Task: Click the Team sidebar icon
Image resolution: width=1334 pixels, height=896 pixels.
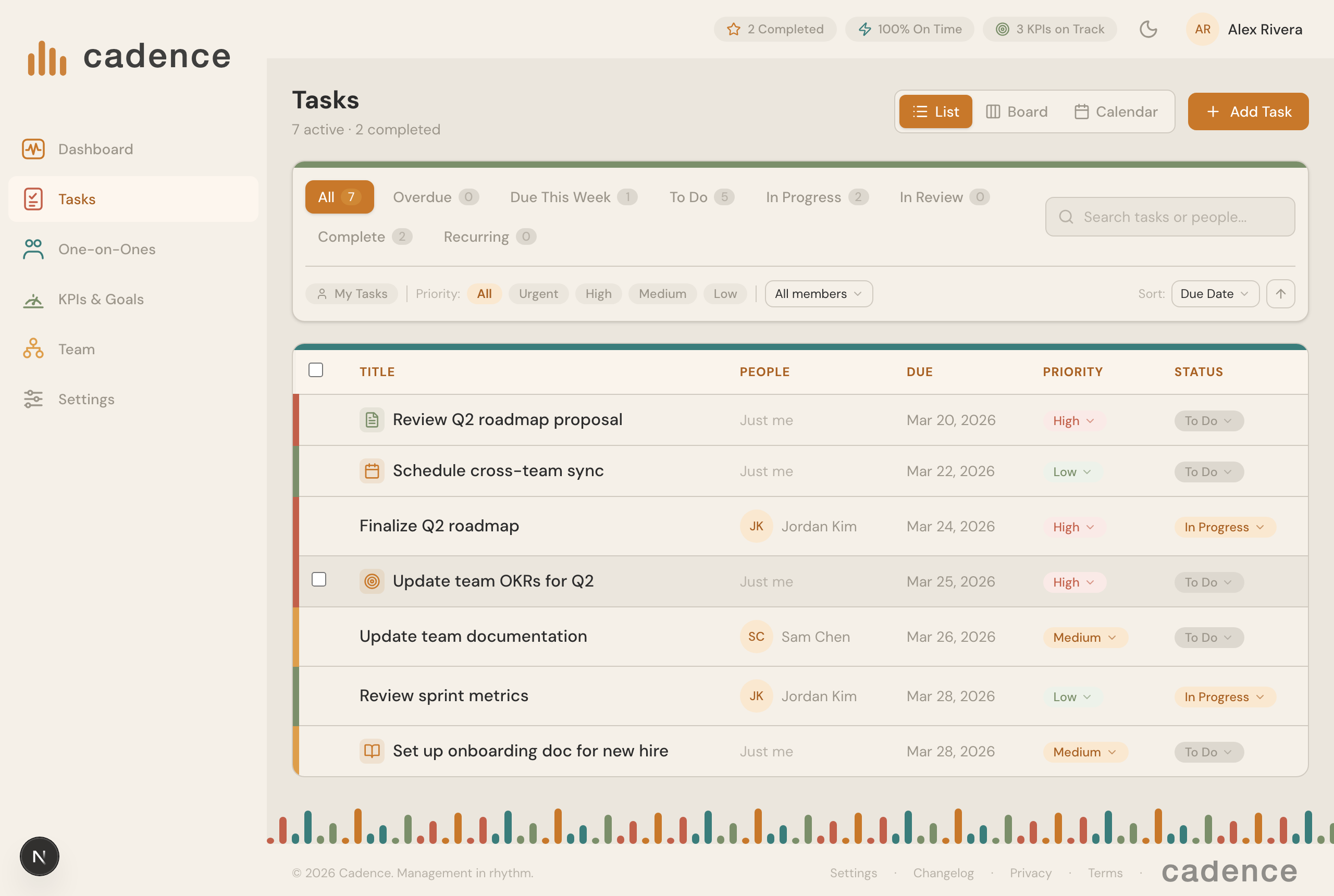Action: click(33, 349)
